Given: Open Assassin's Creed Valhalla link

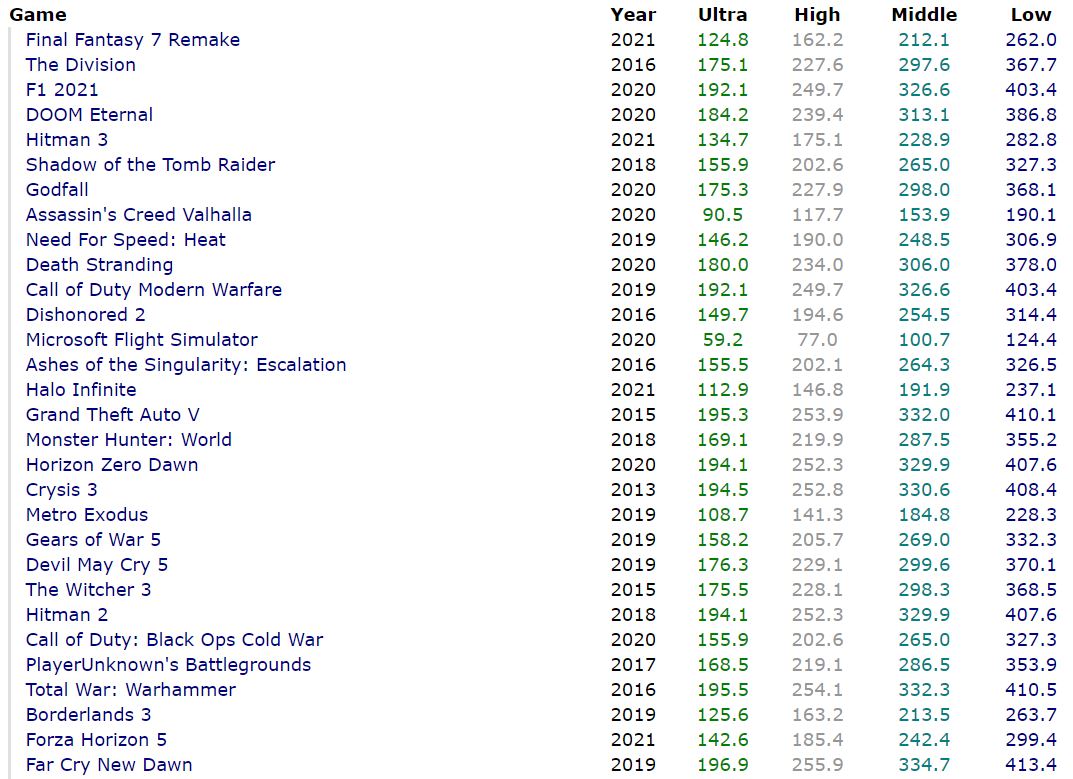Looking at the screenshot, I should click(x=139, y=215).
